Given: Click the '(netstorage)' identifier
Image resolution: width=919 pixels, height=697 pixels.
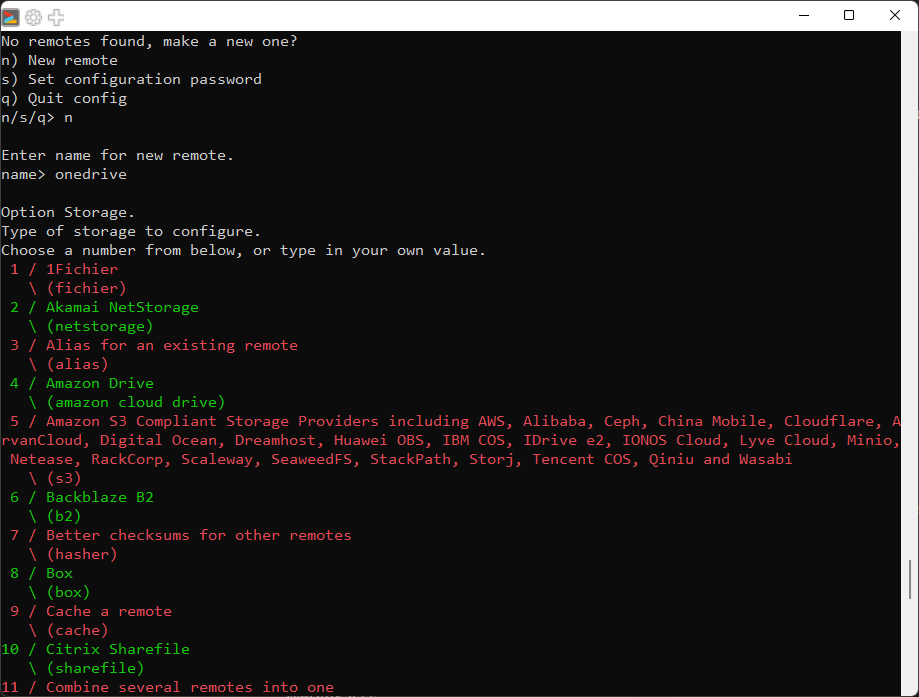Looking at the screenshot, I should point(100,326).
